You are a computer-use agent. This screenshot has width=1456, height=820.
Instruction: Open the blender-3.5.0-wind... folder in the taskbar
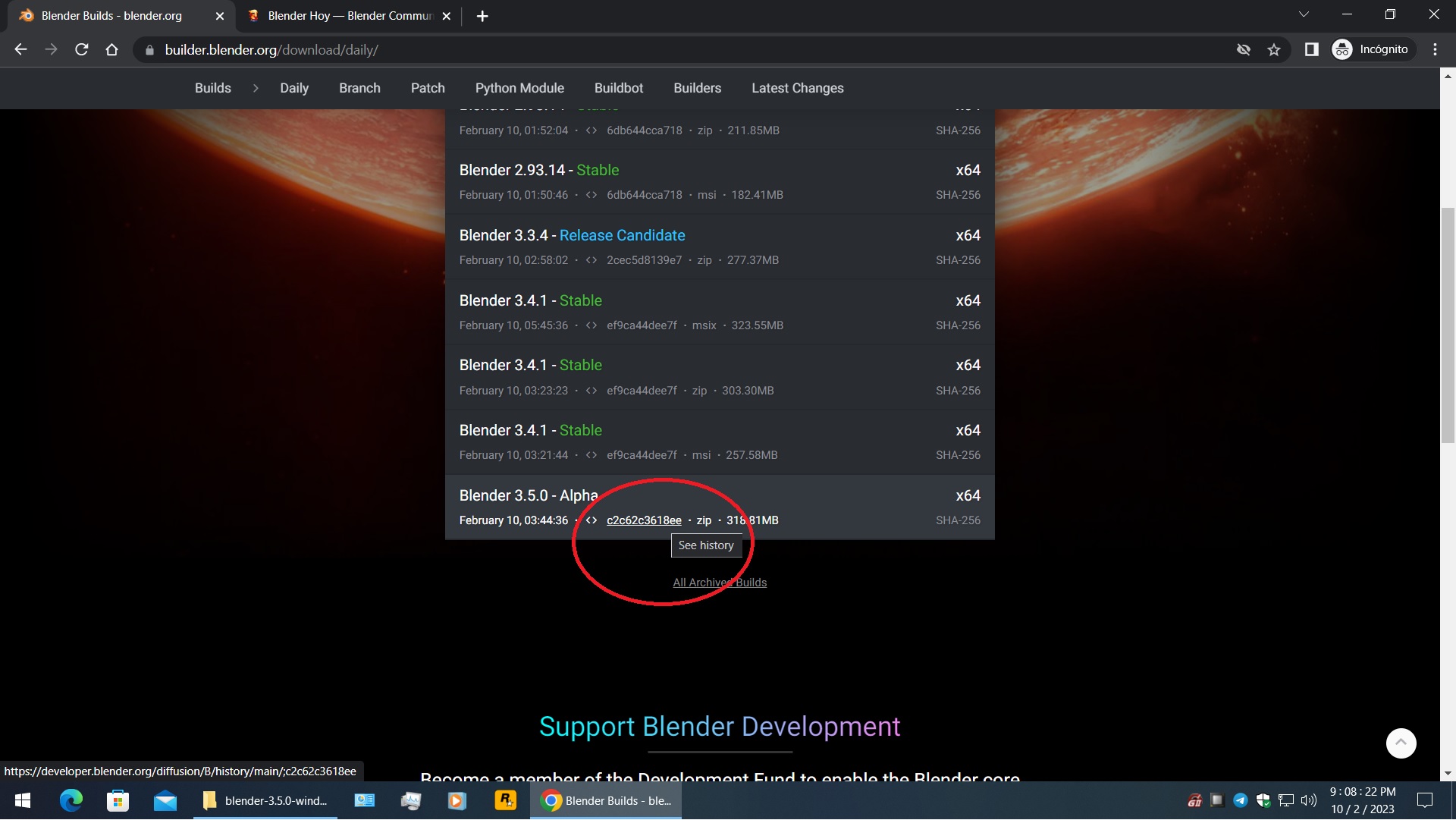coord(265,800)
